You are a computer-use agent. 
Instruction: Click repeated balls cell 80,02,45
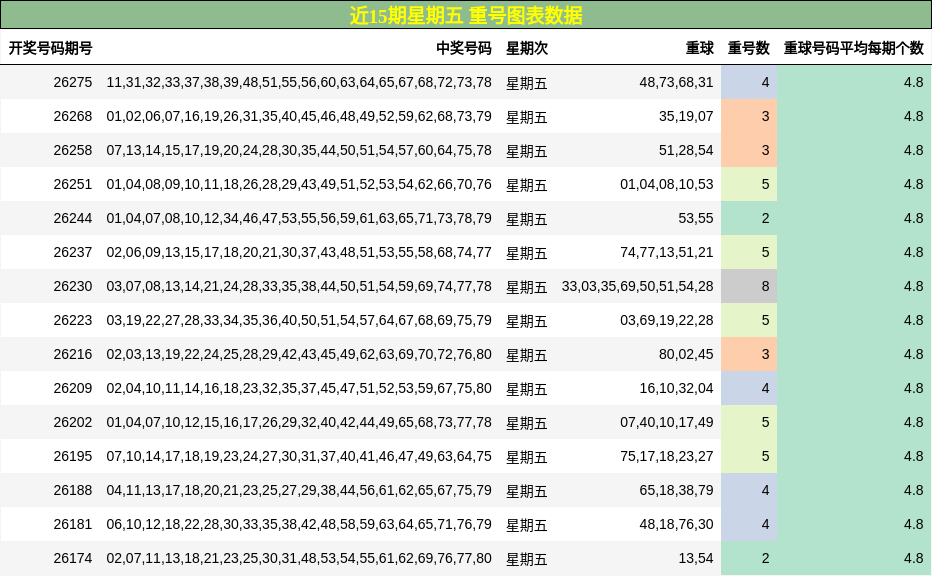pos(686,354)
